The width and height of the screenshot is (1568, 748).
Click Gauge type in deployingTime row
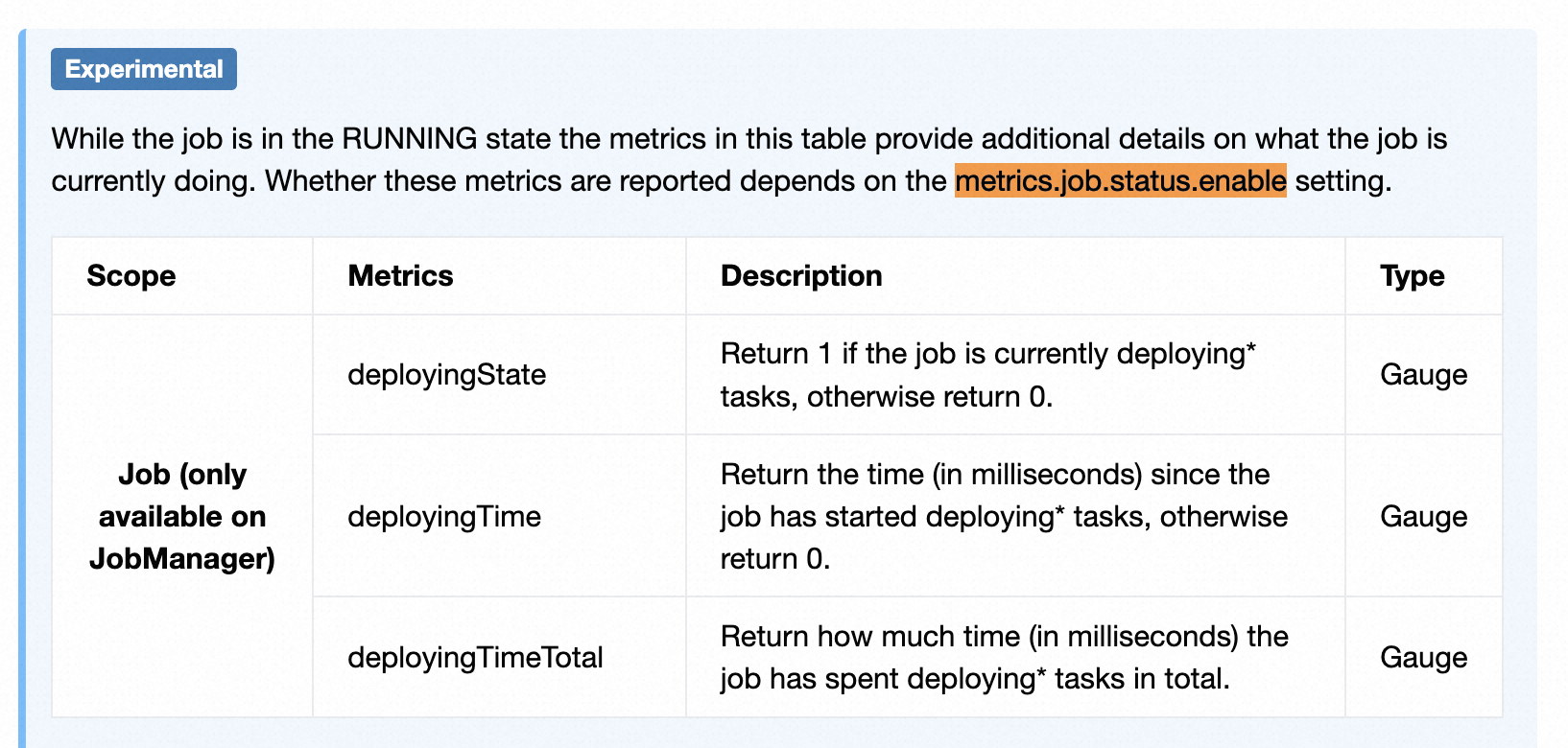point(1424,517)
